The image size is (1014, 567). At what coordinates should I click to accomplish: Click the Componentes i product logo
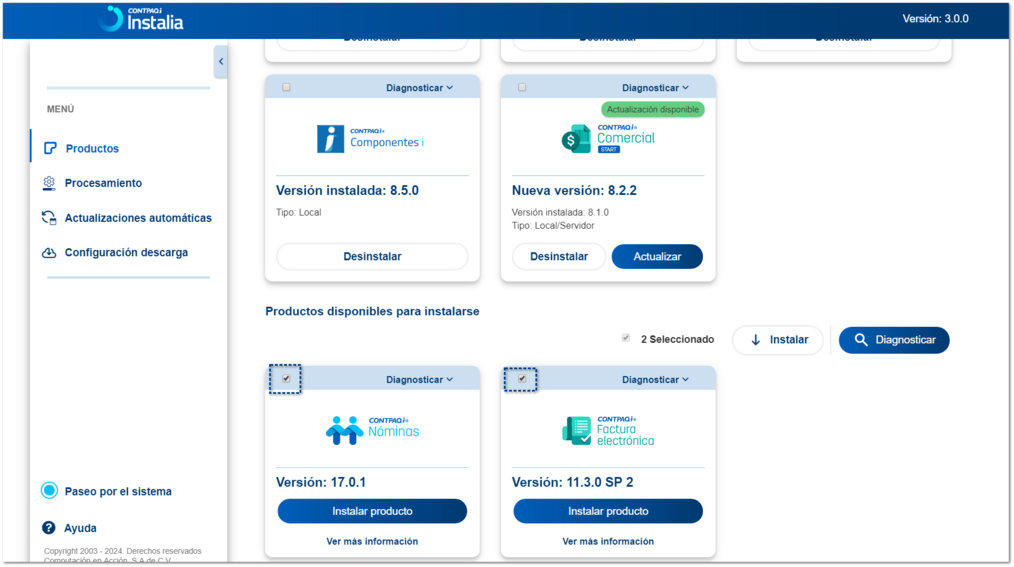point(371,138)
